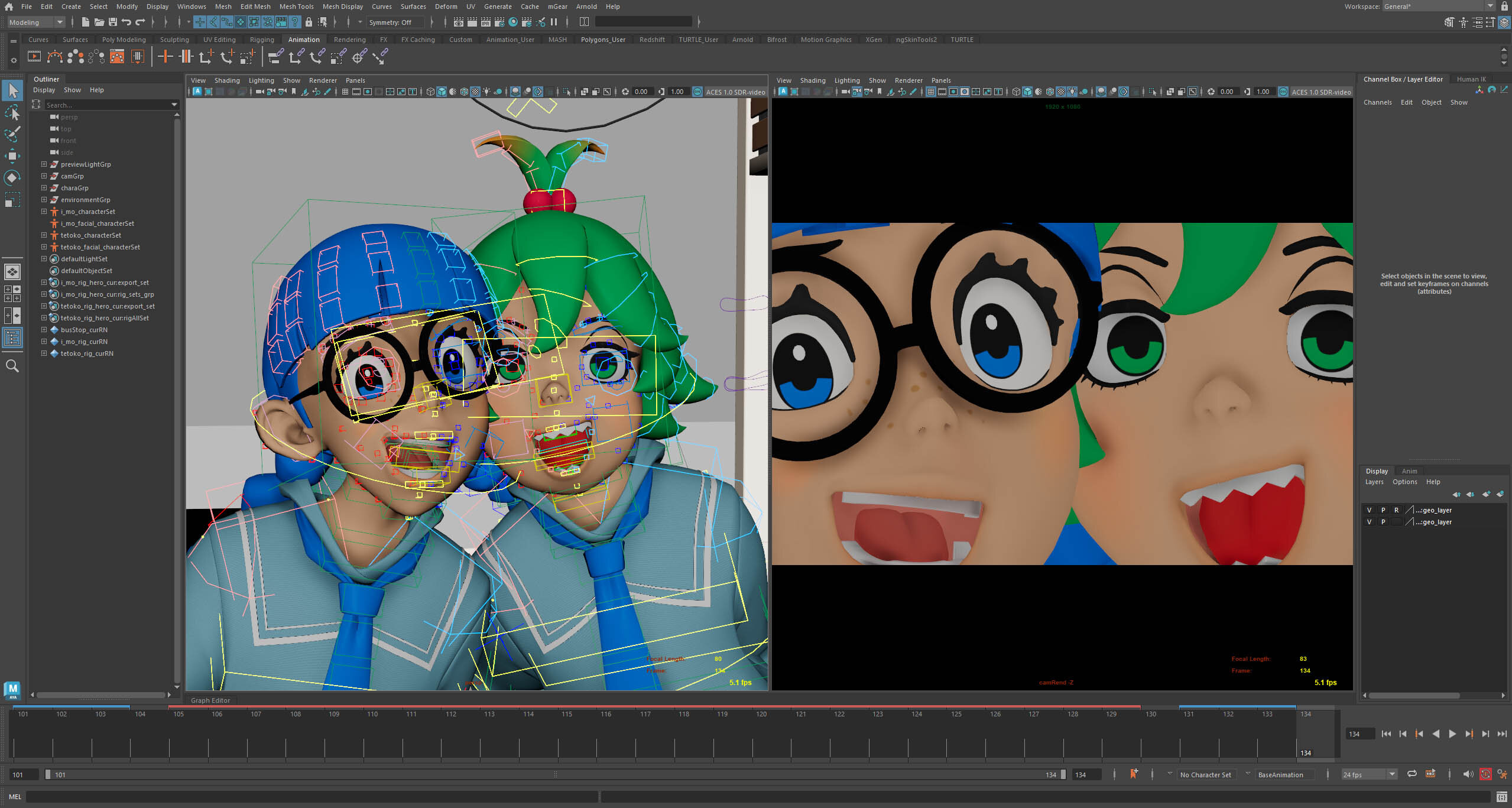Screen dimensions: 1512x808
Task: Activate the Move tool
Action: point(12,156)
